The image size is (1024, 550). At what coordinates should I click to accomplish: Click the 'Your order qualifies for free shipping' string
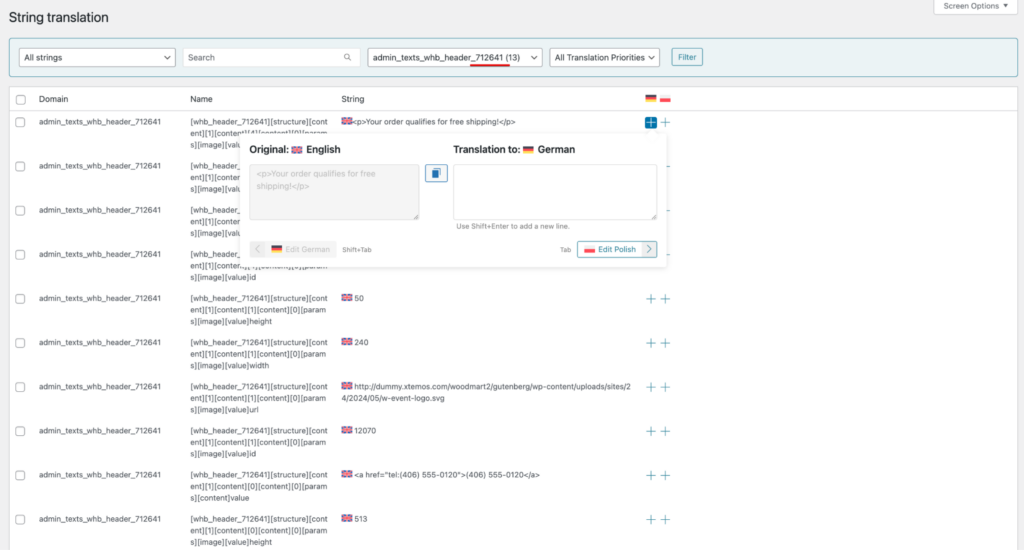point(434,121)
